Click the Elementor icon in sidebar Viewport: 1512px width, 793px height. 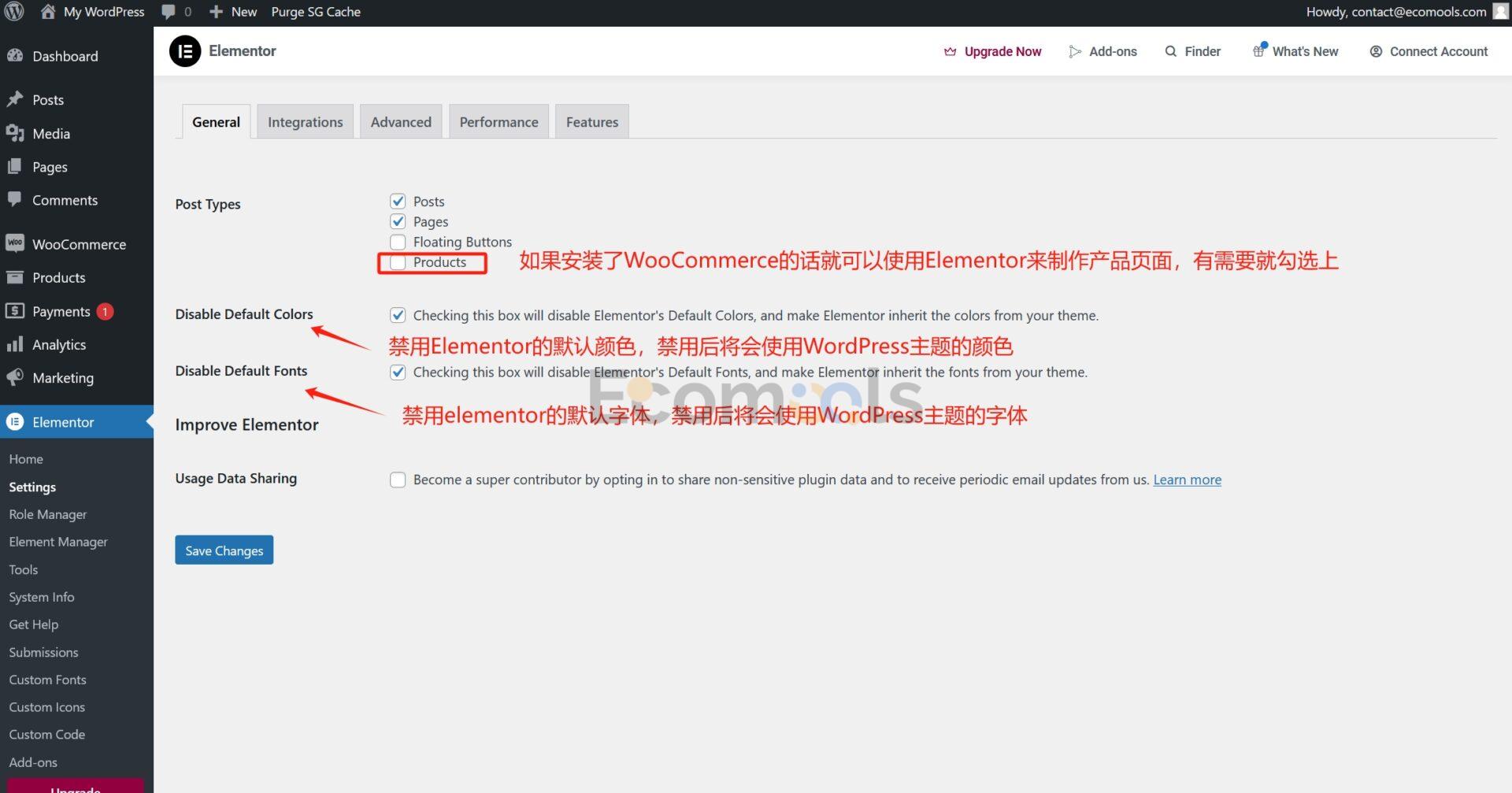pos(15,421)
